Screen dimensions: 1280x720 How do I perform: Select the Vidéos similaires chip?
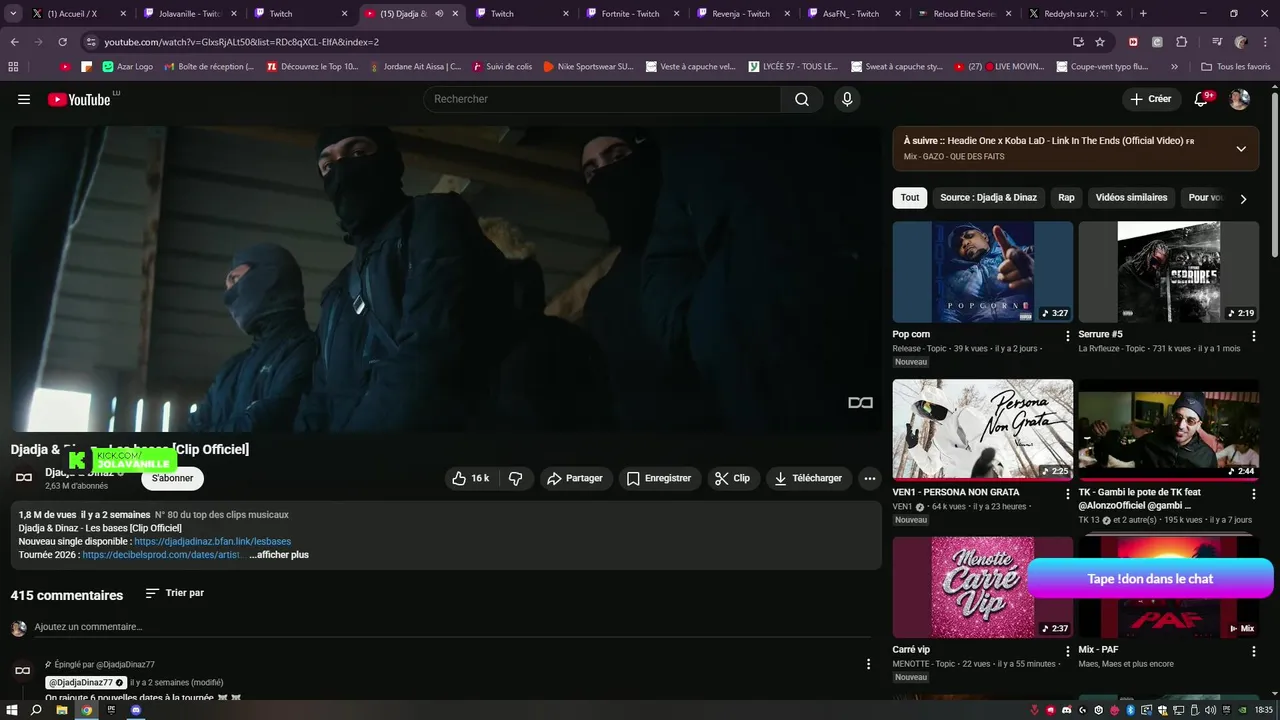pos(1131,198)
